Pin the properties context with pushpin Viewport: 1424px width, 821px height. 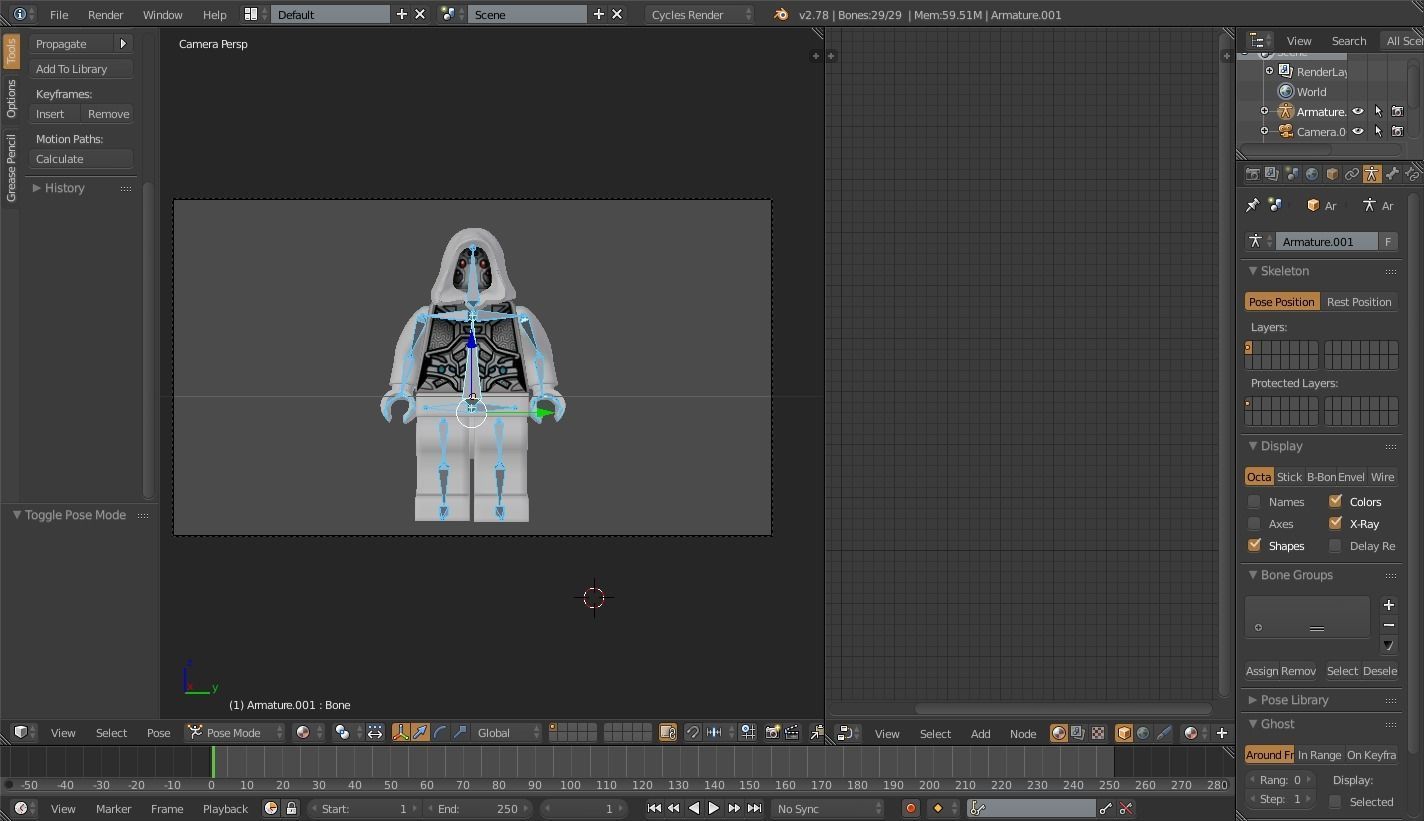(x=1252, y=205)
